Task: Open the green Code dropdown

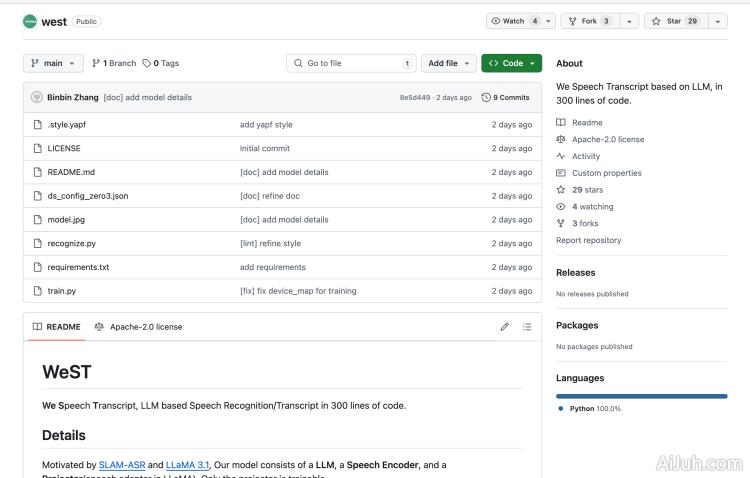Action: (x=511, y=63)
